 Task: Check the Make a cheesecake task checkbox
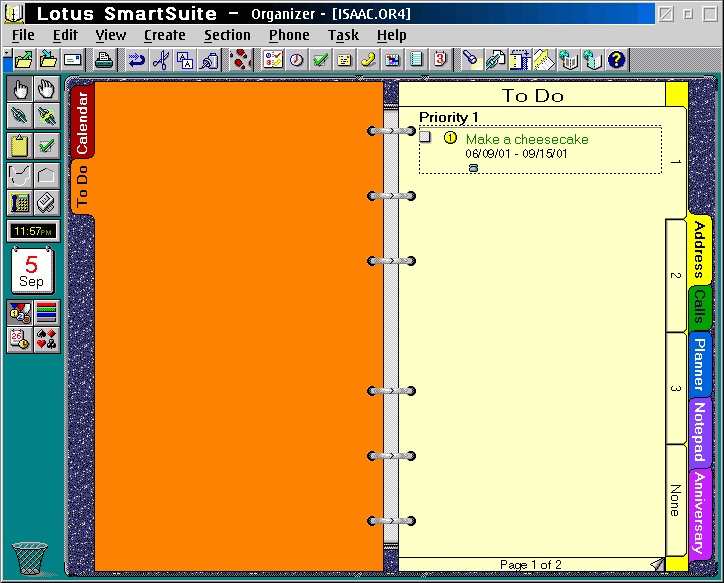425,137
